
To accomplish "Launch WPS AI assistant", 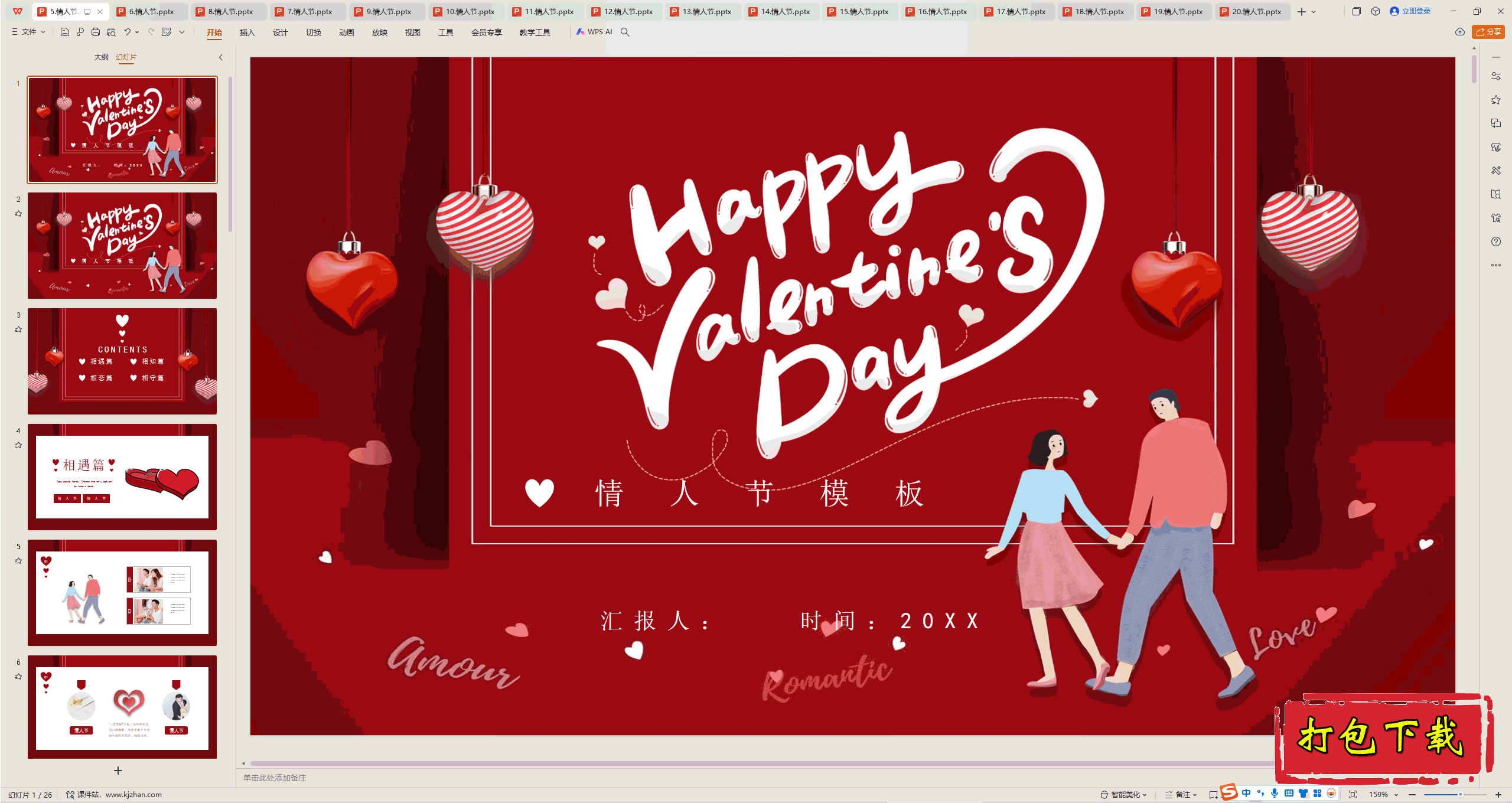I will pos(594,32).
